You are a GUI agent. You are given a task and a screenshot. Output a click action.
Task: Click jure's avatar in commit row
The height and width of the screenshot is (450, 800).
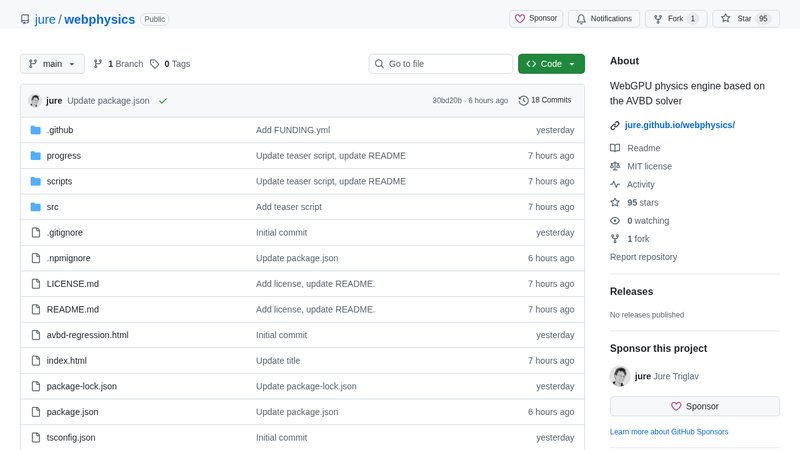(35, 101)
